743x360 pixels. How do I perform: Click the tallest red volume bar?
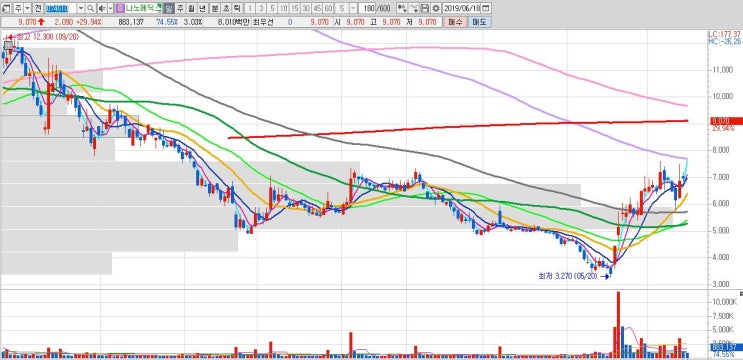[x=618, y=324]
